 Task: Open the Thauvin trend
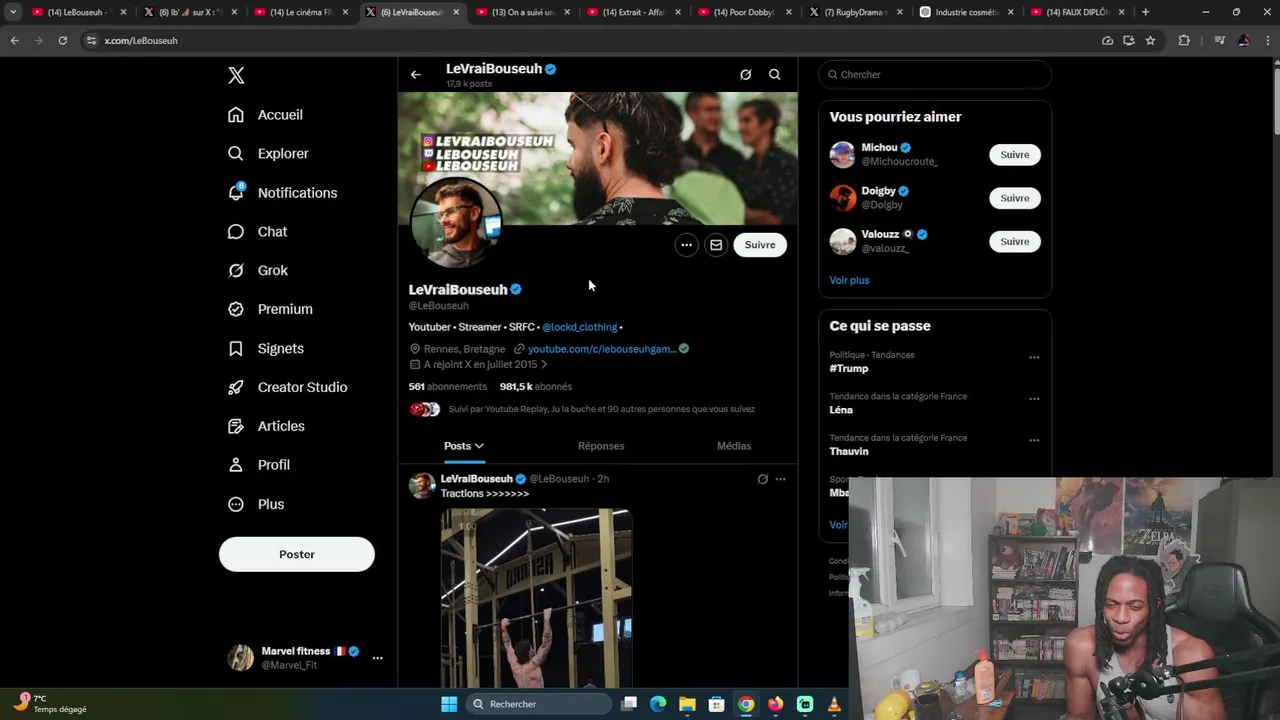pos(849,452)
